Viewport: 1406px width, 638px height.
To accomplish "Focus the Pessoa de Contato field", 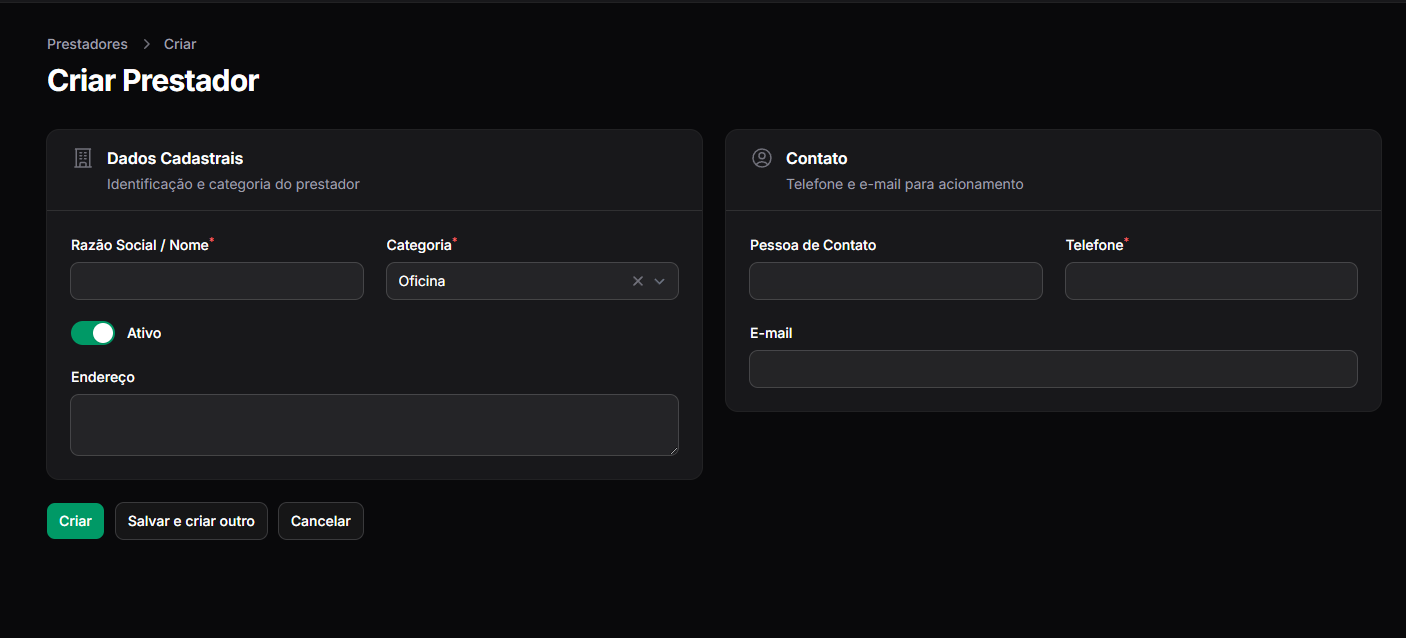I will tap(896, 281).
